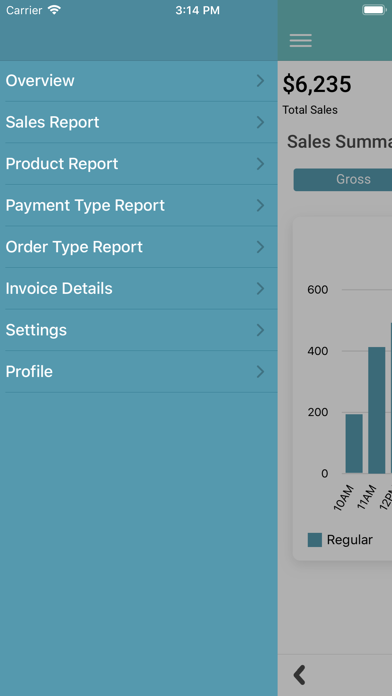392x696 pixels.
Task: Click the $6,235 total sales amount
Action: [x=317, y=84]
